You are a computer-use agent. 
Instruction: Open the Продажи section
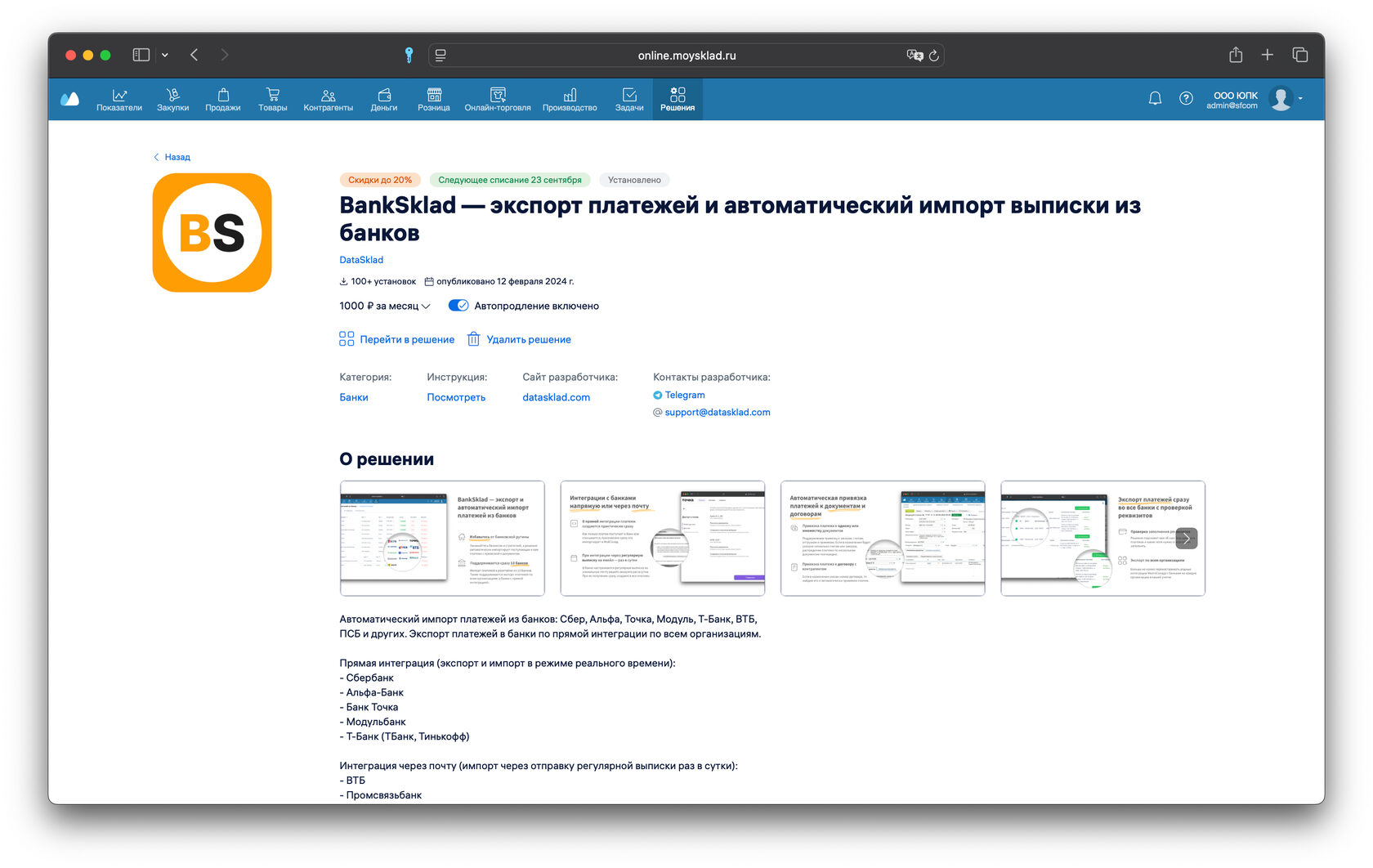[x=223, y=100]
